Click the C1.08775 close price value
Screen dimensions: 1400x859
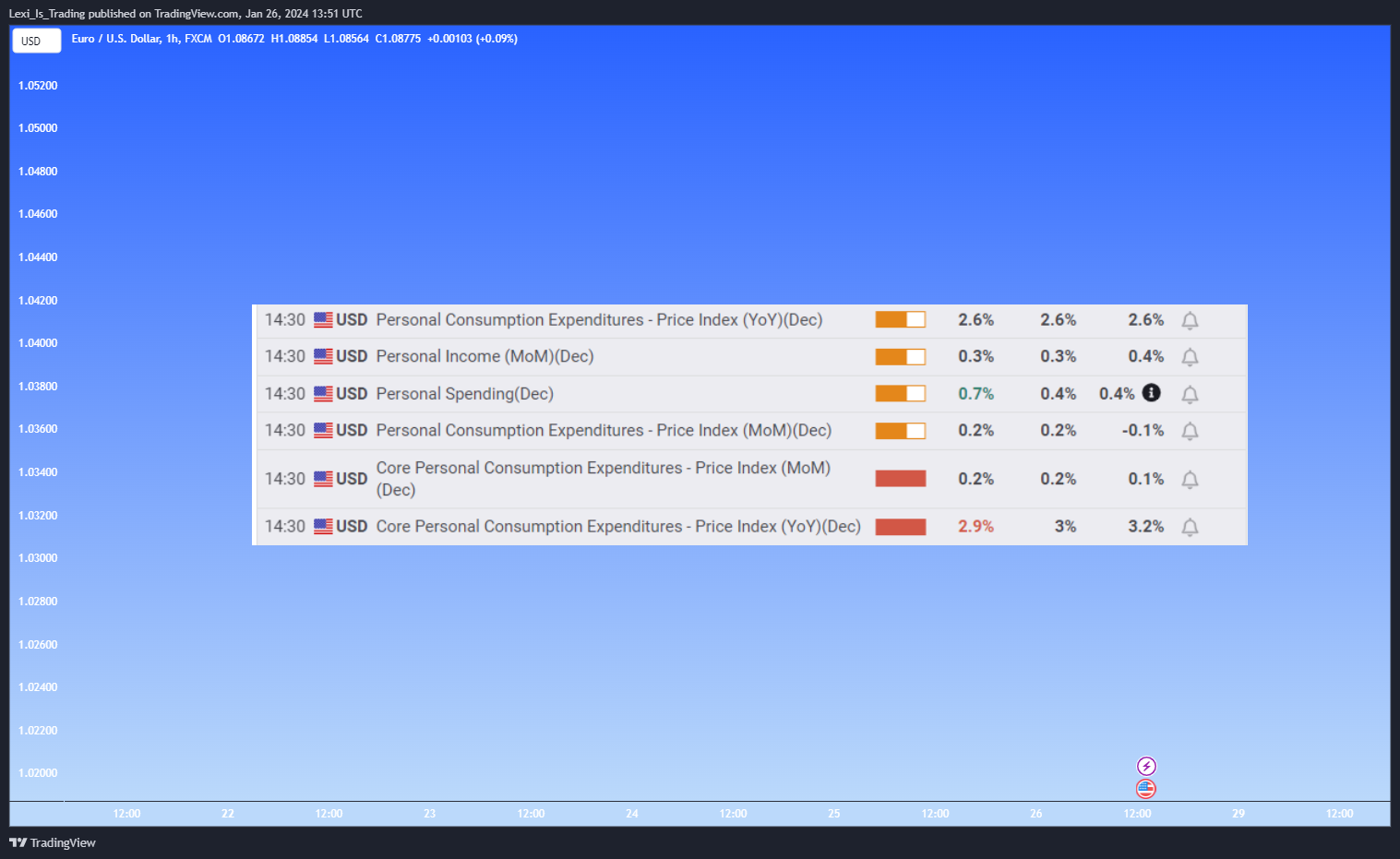click(x=398, y=39)
